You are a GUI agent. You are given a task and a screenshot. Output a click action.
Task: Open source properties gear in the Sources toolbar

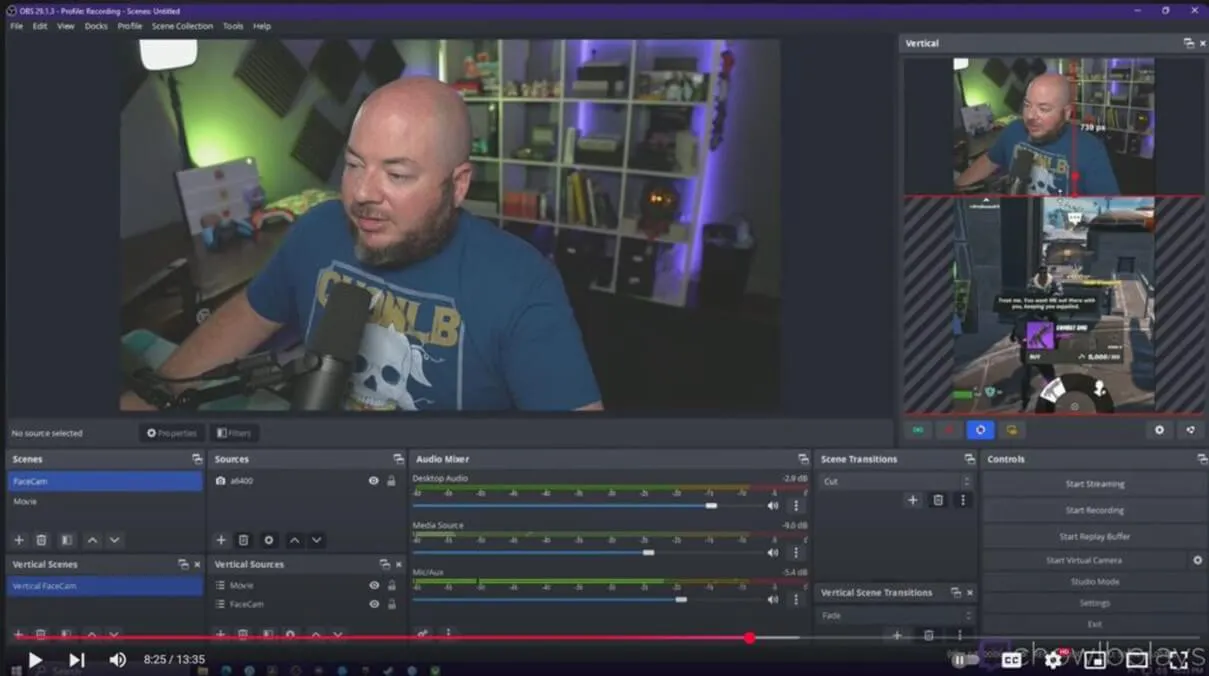(268, 540)
